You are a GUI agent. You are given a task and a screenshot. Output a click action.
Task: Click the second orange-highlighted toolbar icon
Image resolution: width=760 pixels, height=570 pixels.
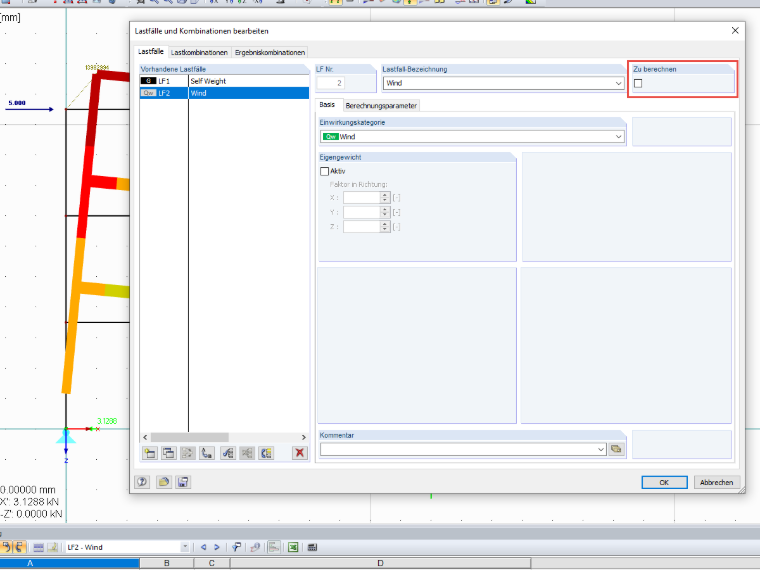pyautogui.click(x=19, y=547)
